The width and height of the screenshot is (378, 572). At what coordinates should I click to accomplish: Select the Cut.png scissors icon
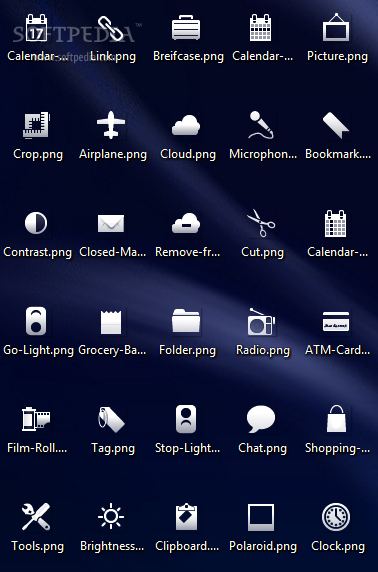coord(261,223)
